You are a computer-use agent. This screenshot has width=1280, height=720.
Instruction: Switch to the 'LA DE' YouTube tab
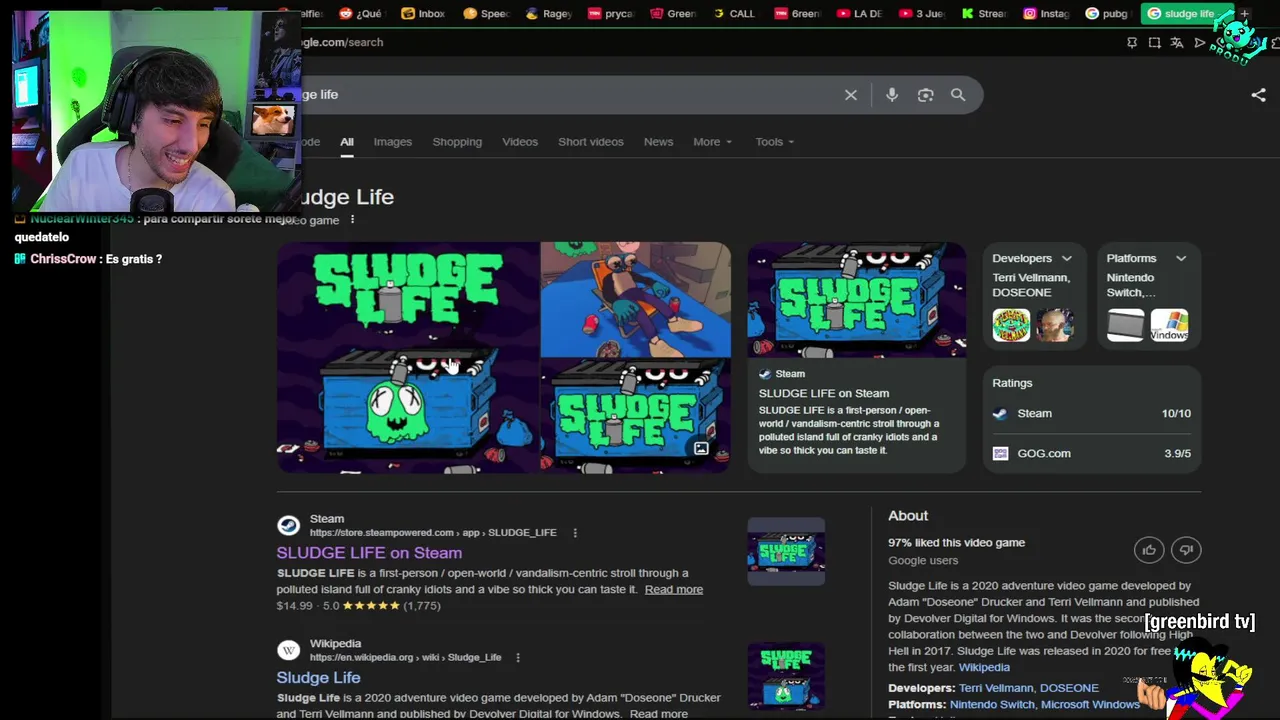859,14
